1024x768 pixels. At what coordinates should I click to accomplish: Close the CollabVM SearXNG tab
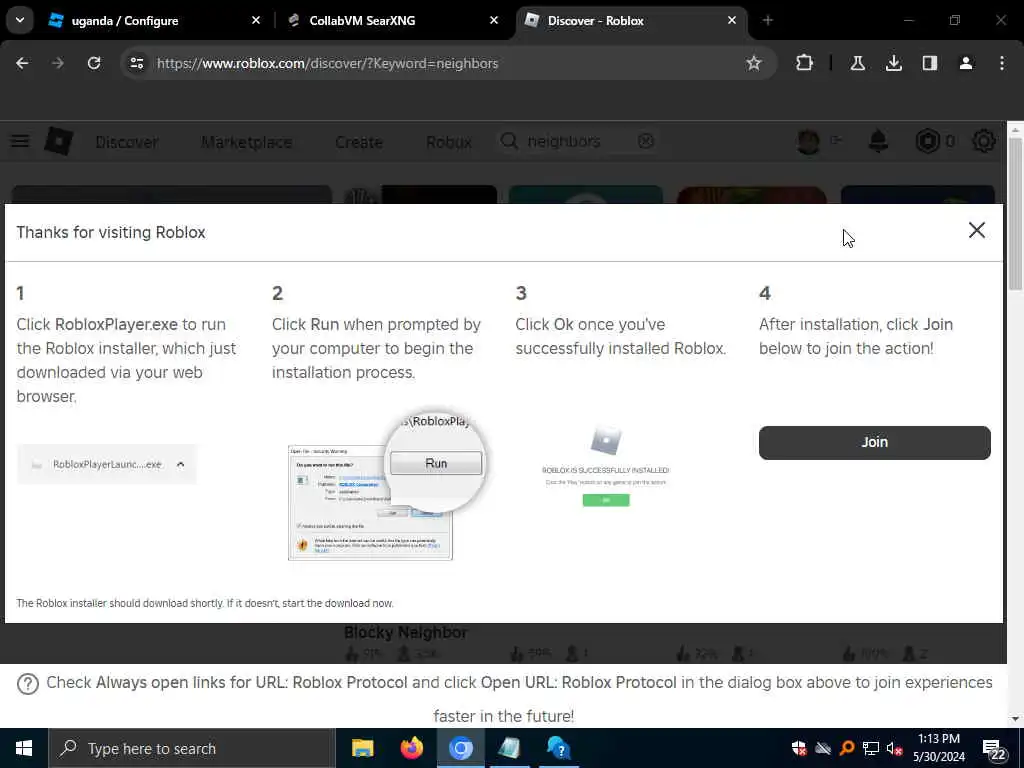(494, 21)
